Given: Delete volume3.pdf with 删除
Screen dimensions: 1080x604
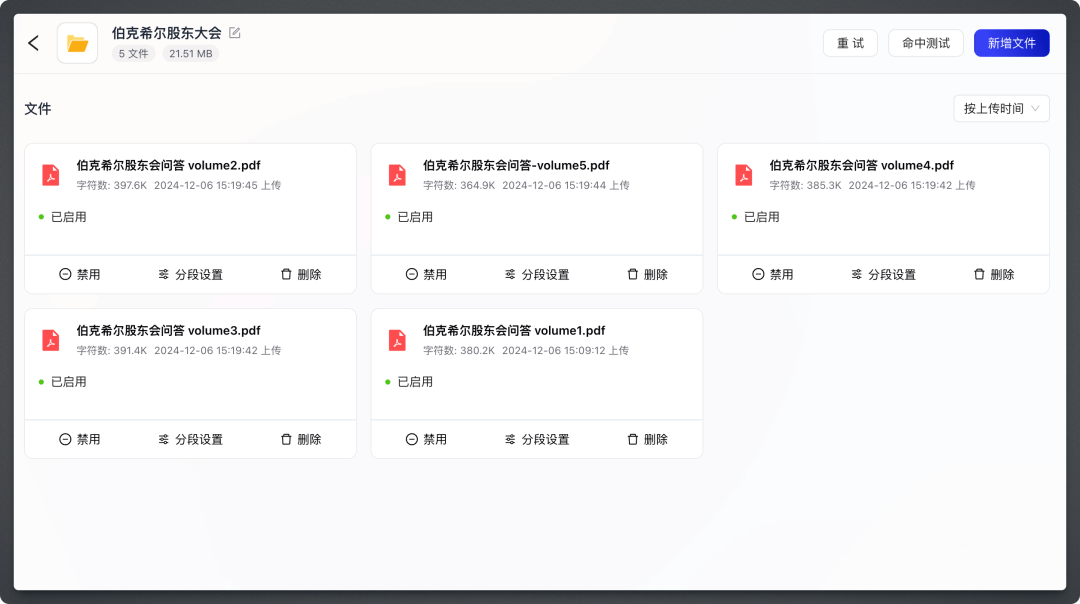Looking at the screenshot, I should (301, 439).
